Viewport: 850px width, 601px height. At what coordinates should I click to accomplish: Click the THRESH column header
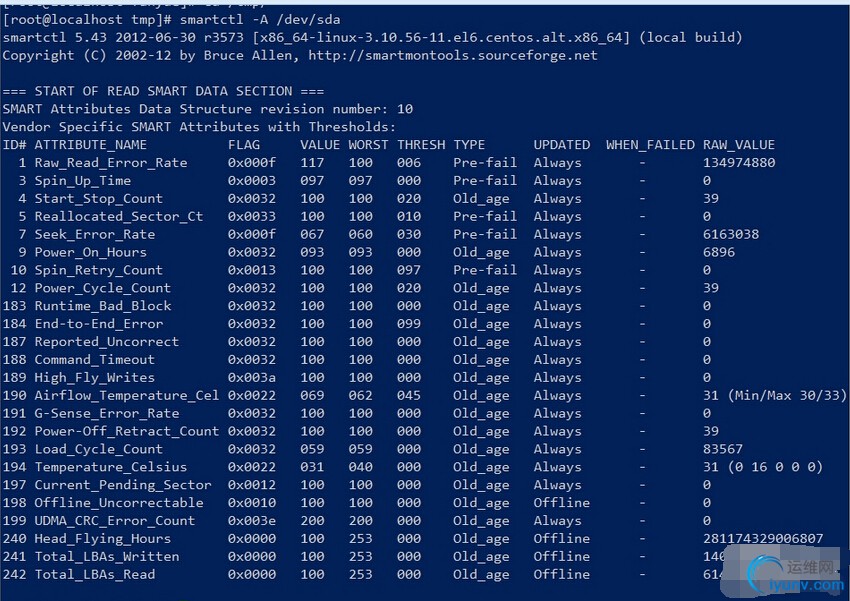click(x=420, y=145)
